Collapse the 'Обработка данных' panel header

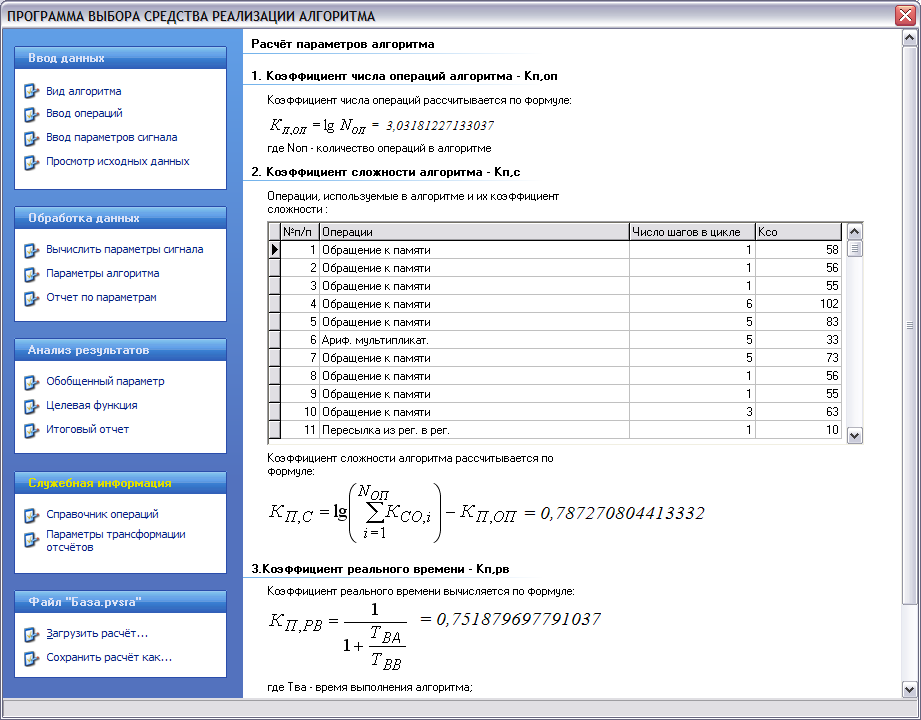click(x=120, y=218)
